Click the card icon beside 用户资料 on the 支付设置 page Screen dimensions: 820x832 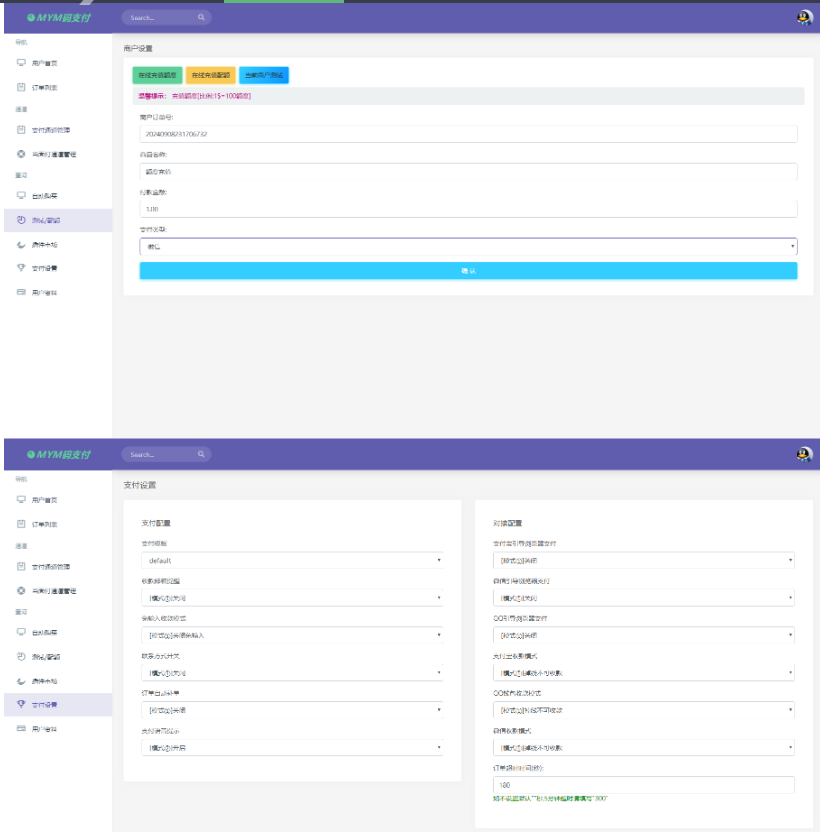(x=21, y=729)
